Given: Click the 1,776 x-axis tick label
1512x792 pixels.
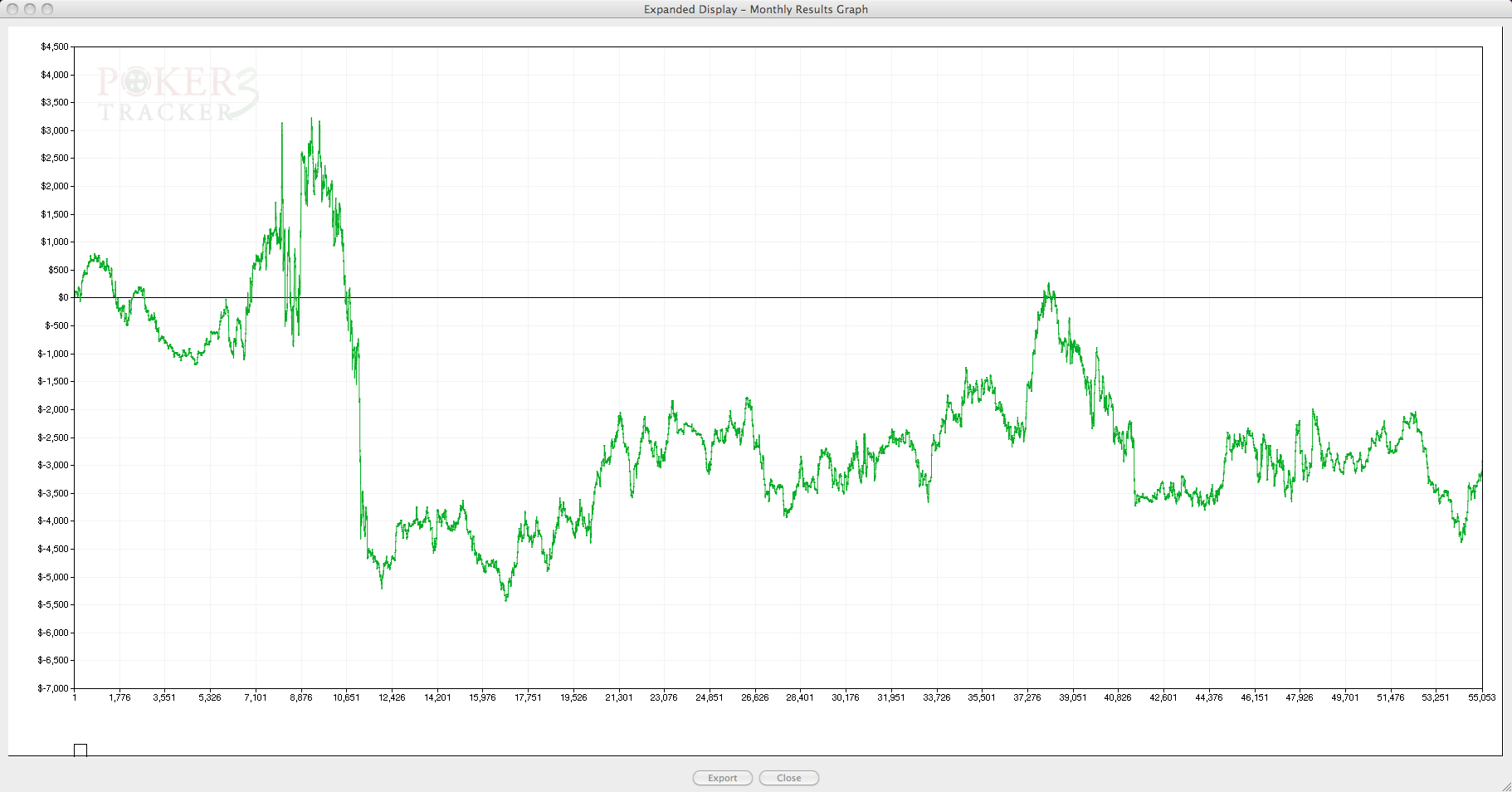Looking at the screenshot, I should click(119, 697).
